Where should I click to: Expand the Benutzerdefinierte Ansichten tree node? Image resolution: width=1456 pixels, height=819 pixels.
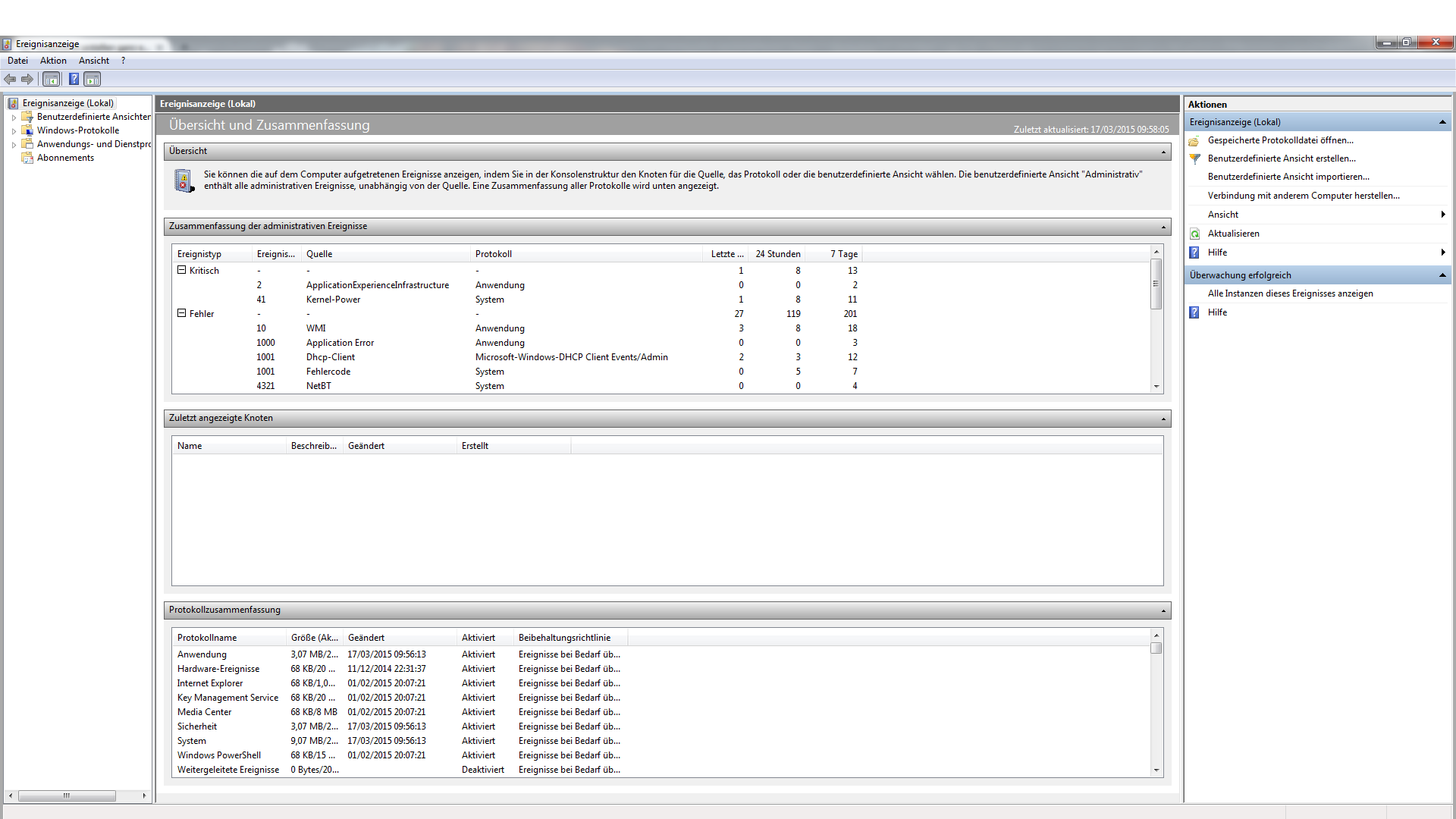pyautogui.click(x=14, y=118)
